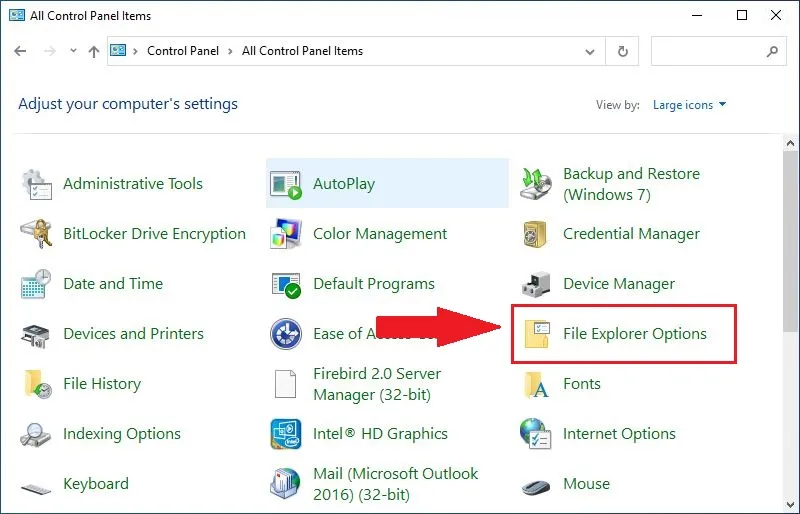This screenshot has height=514, width=800.
Task: Click the Control Panel icon in address bar
Action: point(118,50)
